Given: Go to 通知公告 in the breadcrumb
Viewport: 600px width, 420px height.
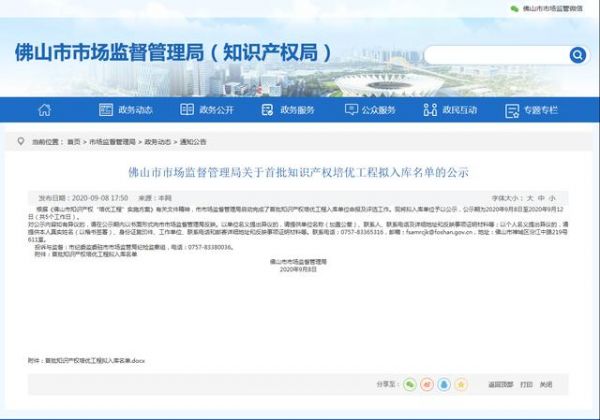Looking at the screenshot, I should 193,142.
